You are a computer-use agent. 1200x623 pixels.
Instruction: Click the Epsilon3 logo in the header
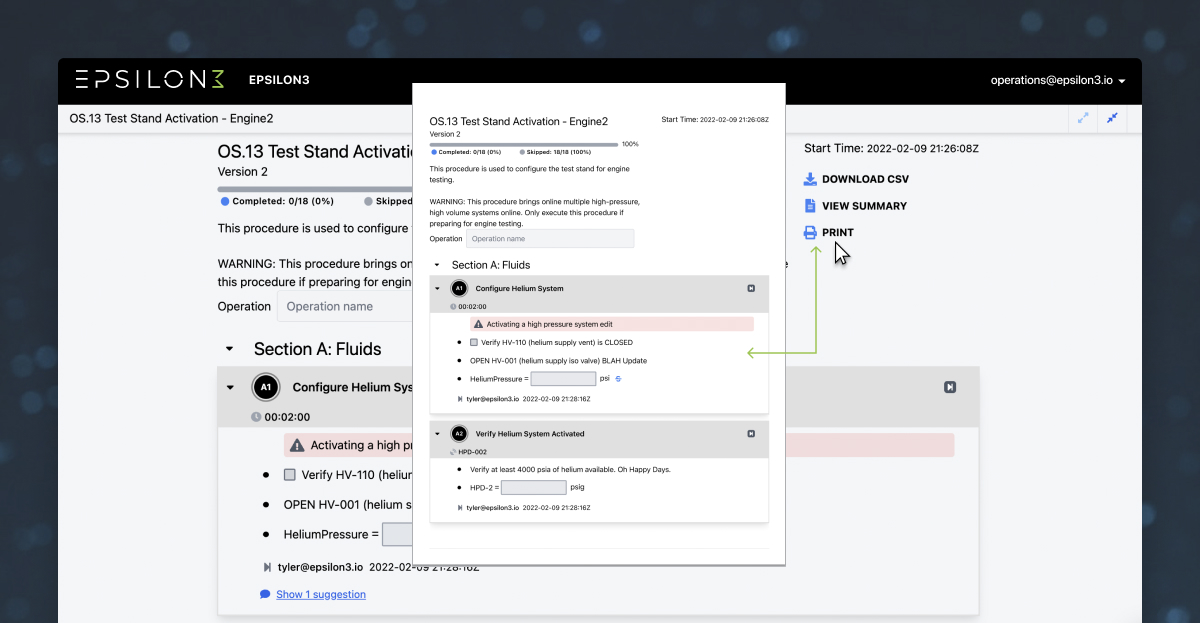tap(150, 80)
